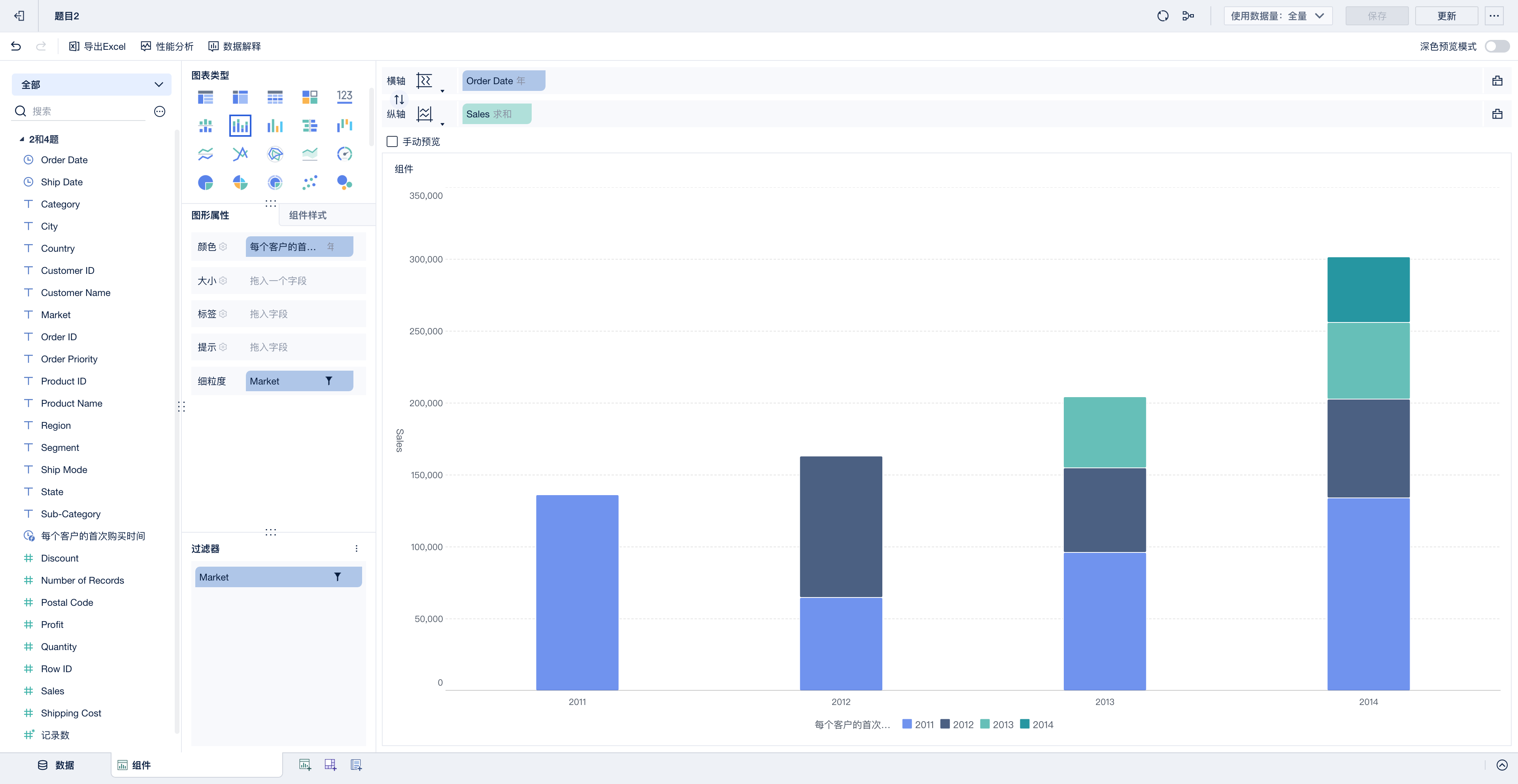Viewport: 1518px width, 784px height.
Task: Select the scatter plot chart type icon
Action: pos(310,183)
